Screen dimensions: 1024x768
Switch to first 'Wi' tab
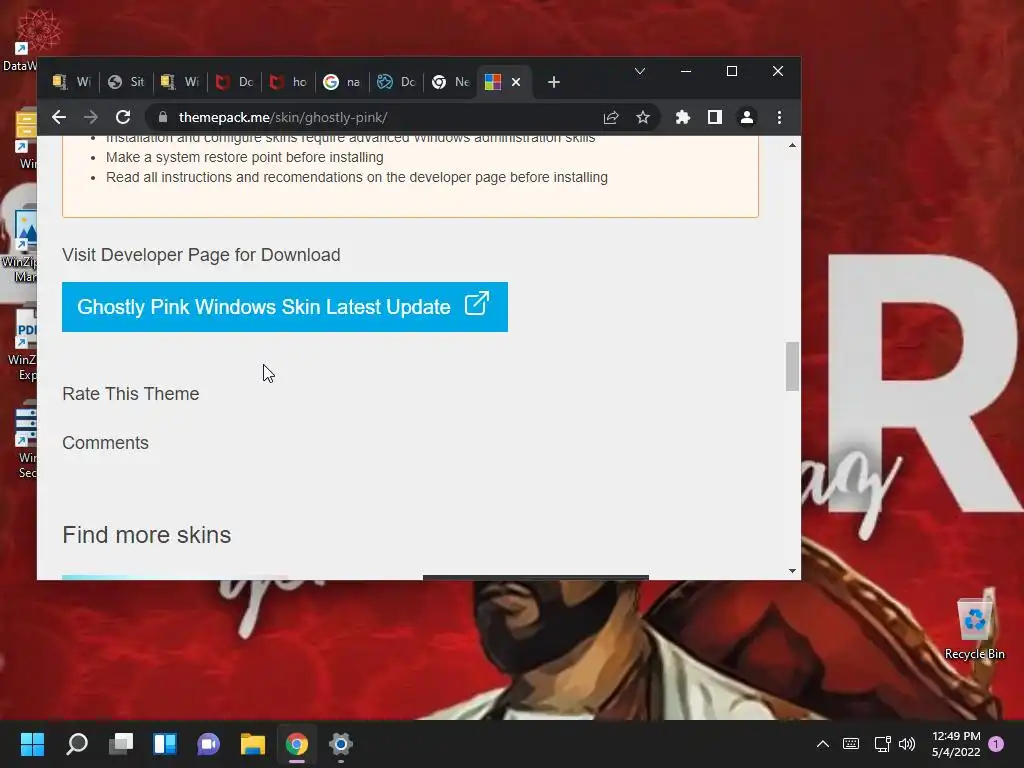click(x=71, y=82)
